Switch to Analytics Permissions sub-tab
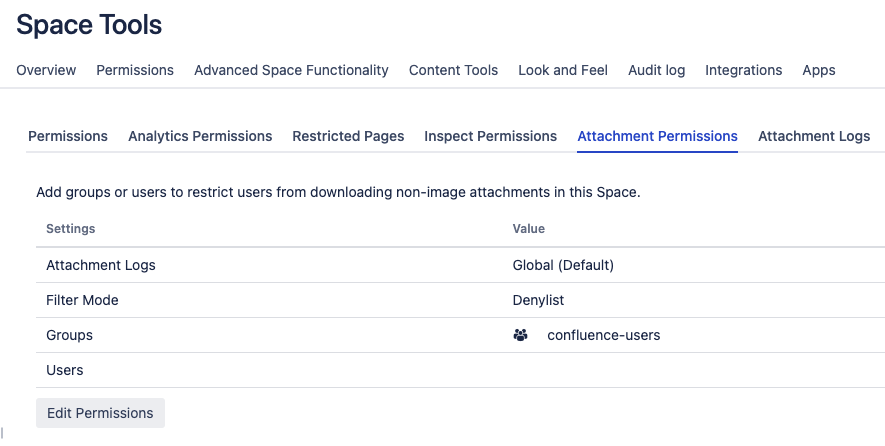Screen dimensions: 885x446 tap(200, 136)
